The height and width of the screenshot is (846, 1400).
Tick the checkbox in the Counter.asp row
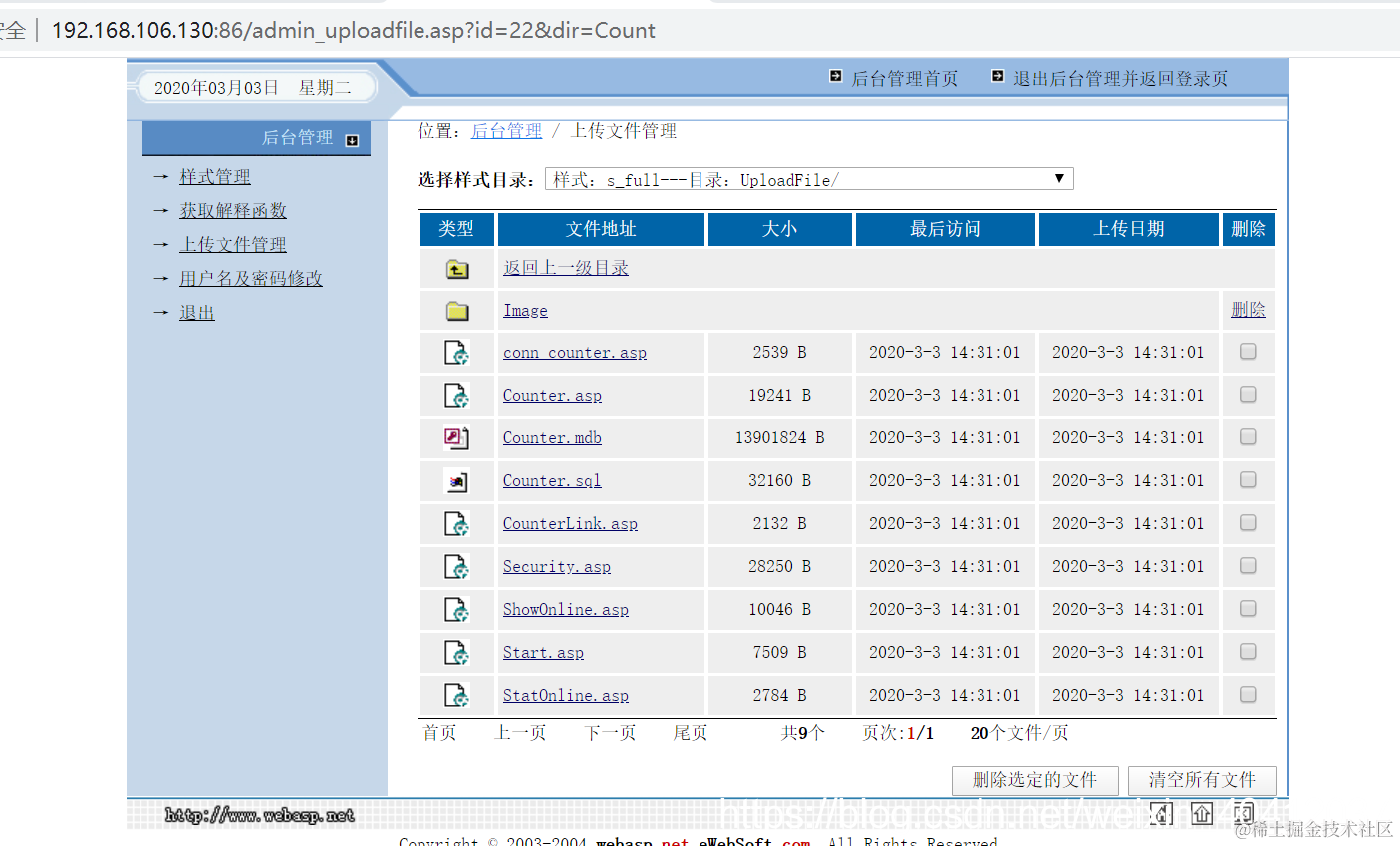point(1248,395)
